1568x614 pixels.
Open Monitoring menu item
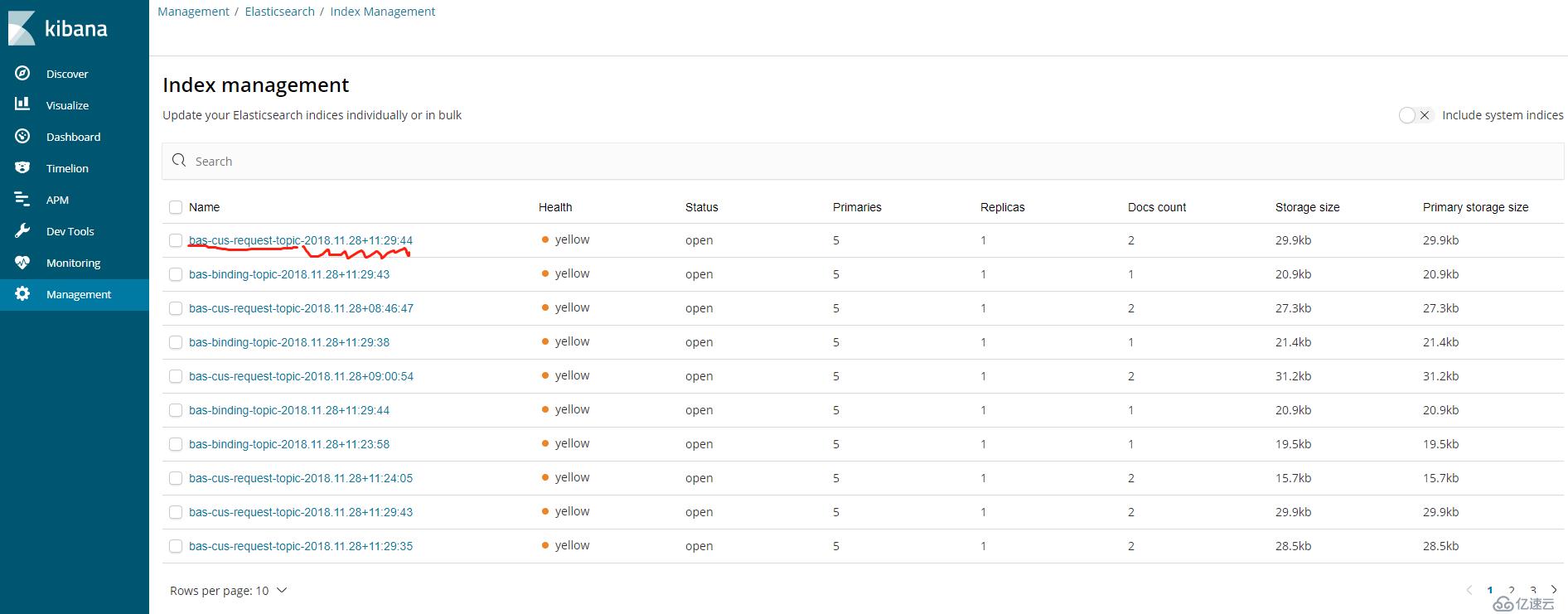coord(73,263)
